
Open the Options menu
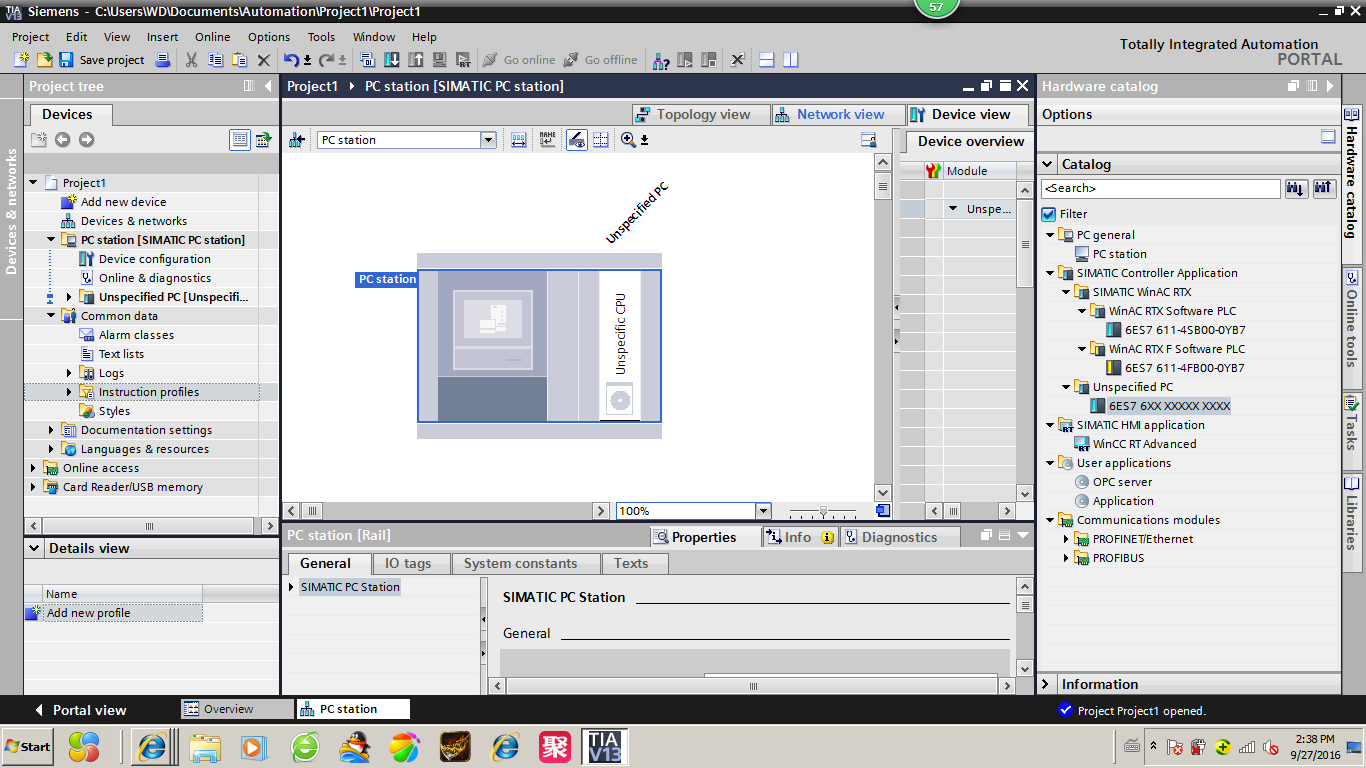269,37
